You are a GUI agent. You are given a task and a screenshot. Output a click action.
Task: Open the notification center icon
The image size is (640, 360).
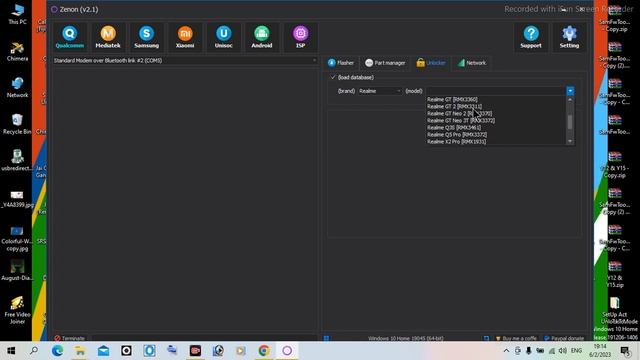(x=625, y=351)
